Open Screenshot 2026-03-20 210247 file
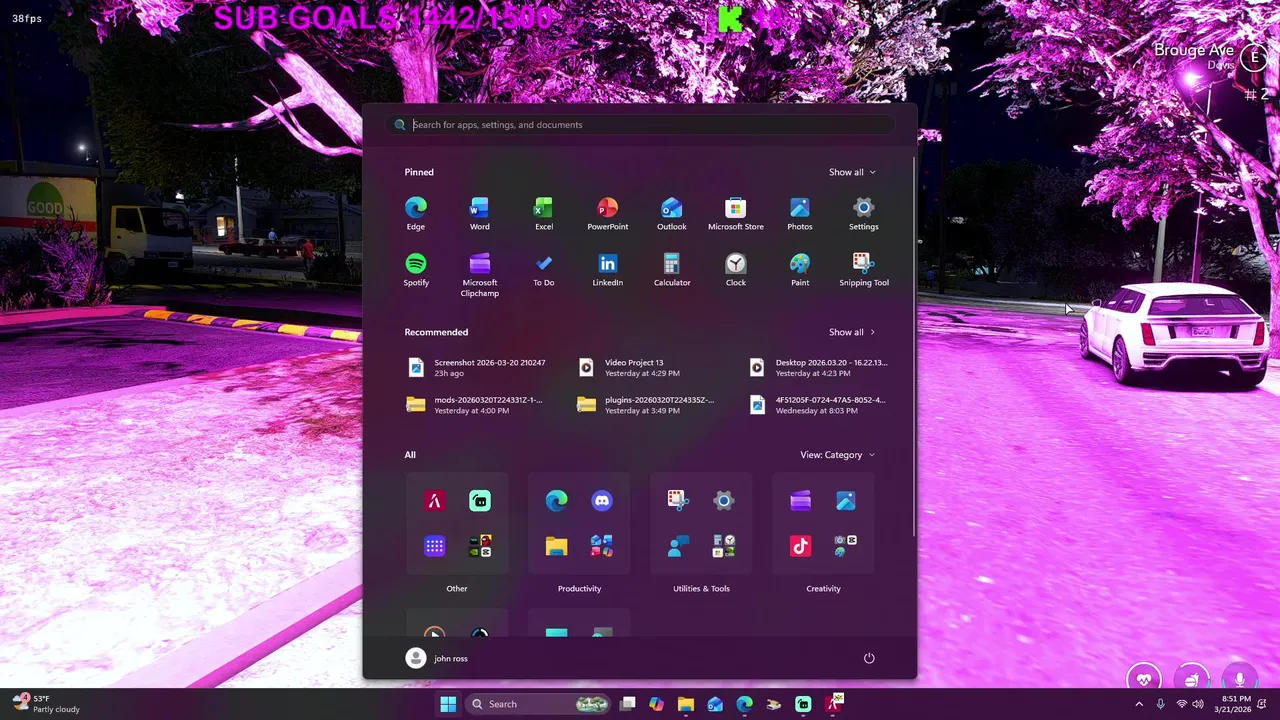This screenshot has height=720, width=1280. tap(477, 368)
